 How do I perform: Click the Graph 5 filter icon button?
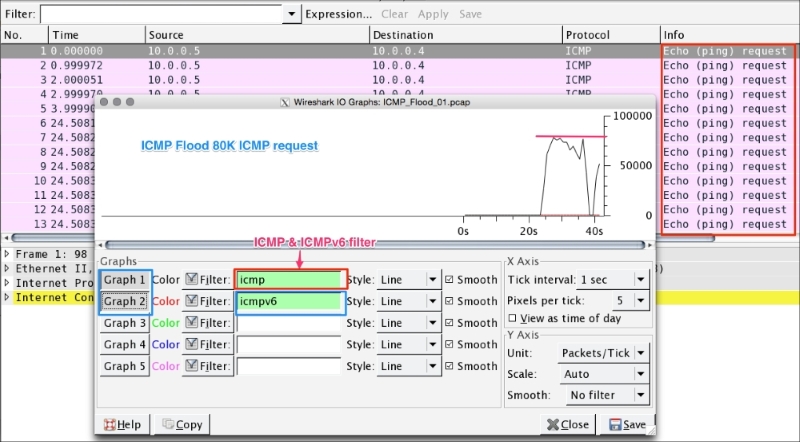(208, 366)
